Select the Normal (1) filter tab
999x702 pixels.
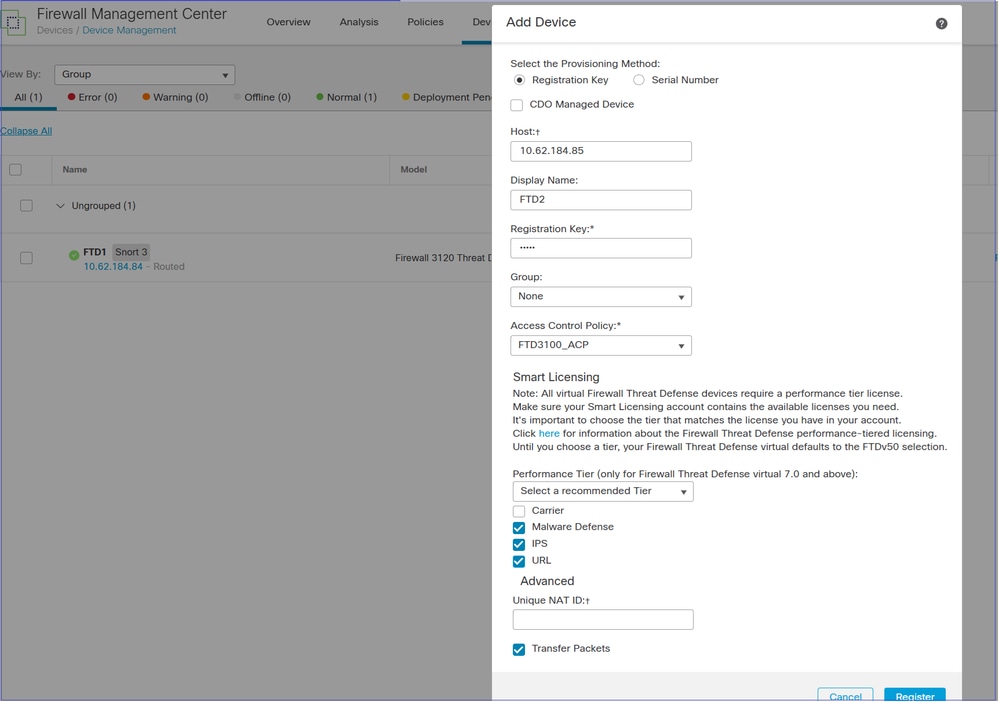347,97
